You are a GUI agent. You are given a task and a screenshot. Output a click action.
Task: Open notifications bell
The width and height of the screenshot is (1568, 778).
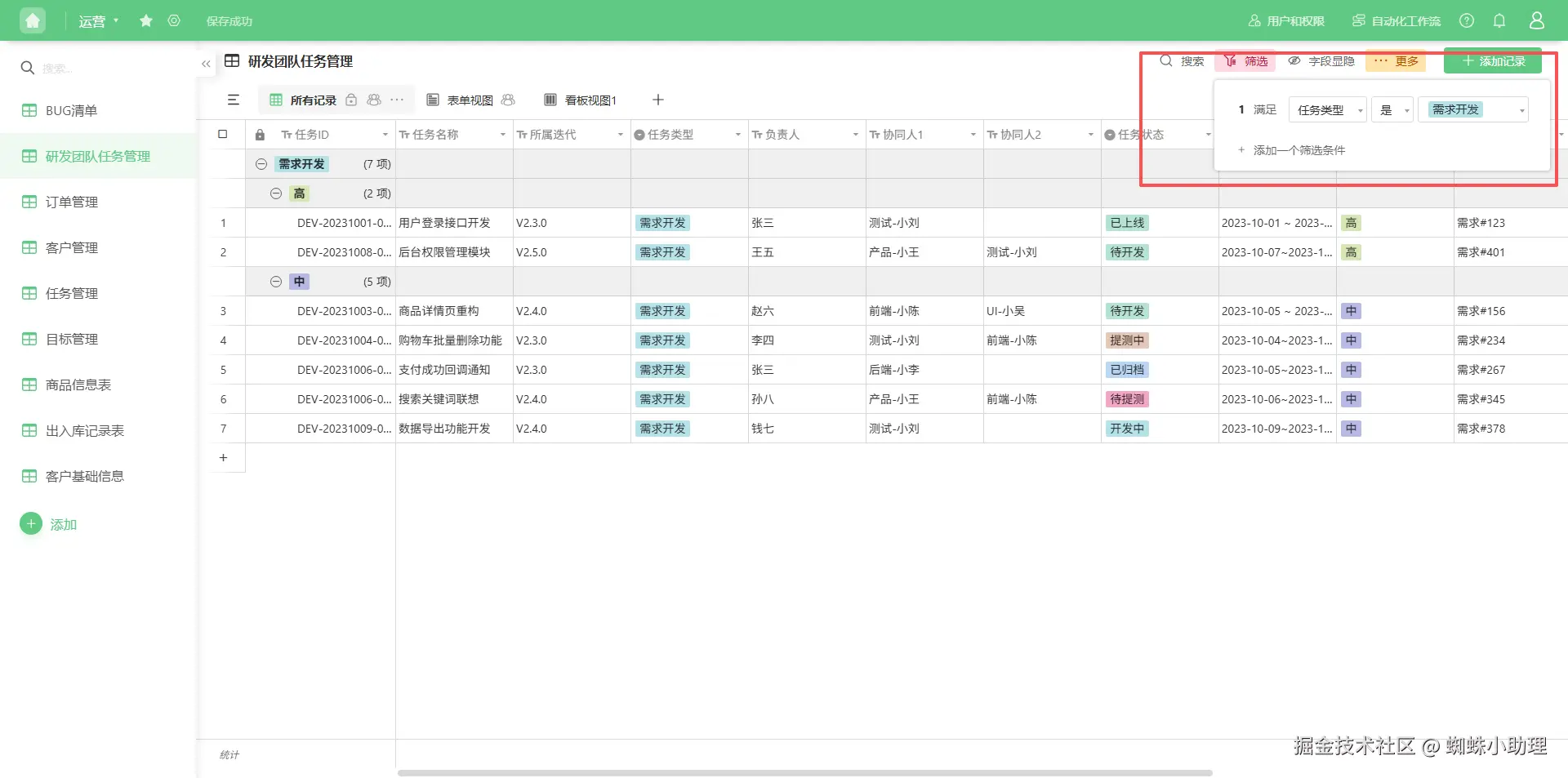1499,20
